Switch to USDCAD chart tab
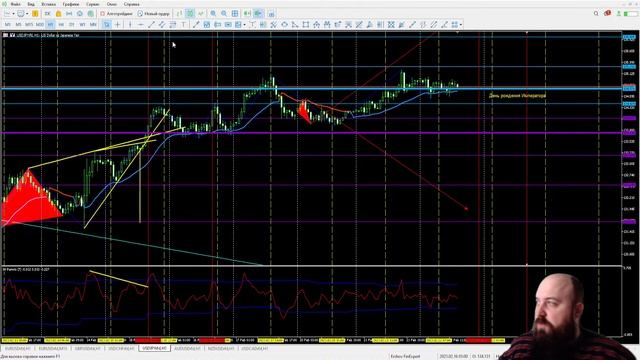The width and height of the screenshot is (640, 360). tap(255, 349)
